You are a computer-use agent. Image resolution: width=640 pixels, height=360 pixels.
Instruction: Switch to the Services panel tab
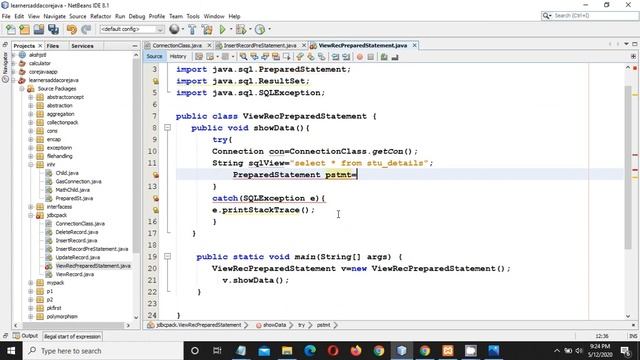coord(82,46)
